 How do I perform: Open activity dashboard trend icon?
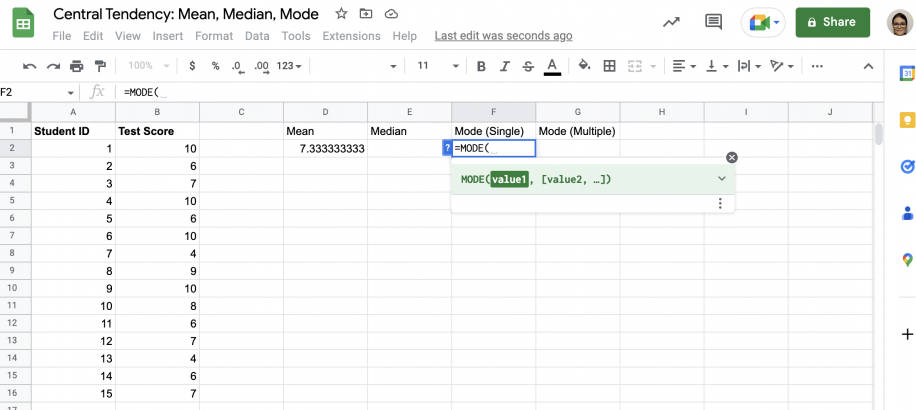pyautogui.click(x=671, y=22)
